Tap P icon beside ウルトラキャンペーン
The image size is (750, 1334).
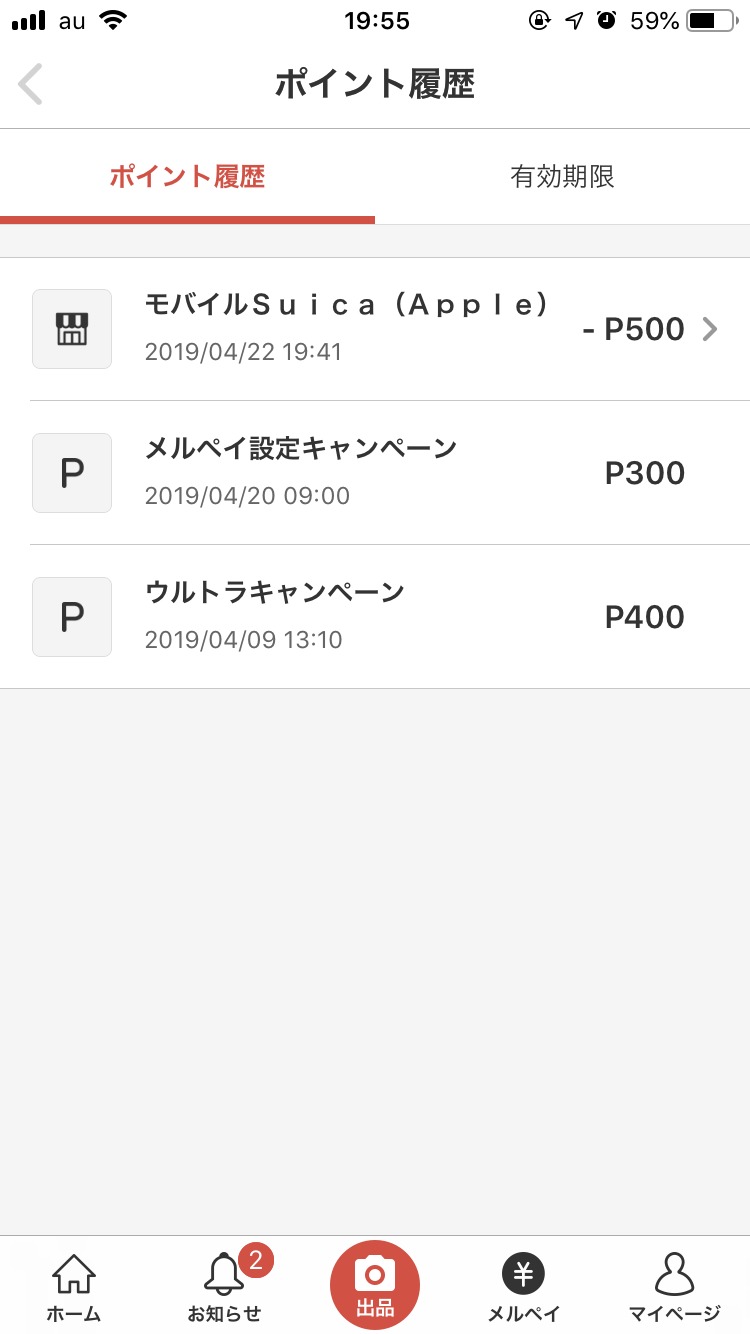(72, 617)
